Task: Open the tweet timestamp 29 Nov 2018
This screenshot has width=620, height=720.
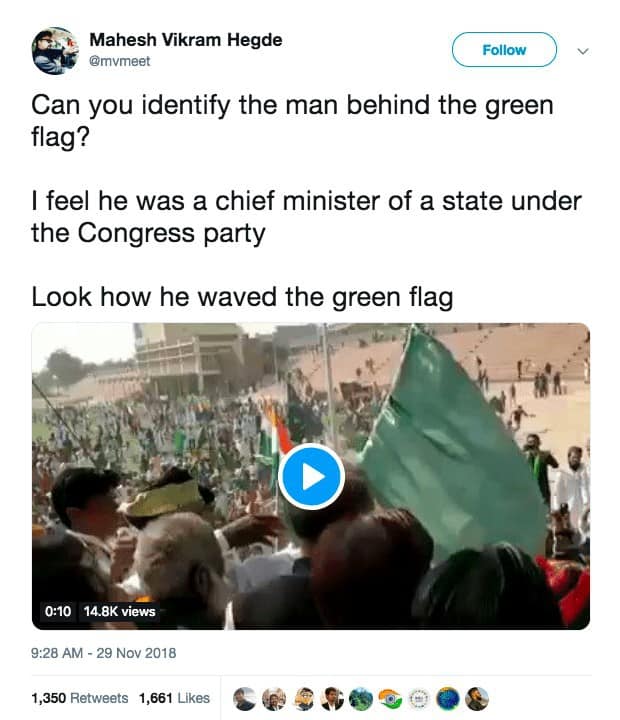Action: click(x=103, y=653)
